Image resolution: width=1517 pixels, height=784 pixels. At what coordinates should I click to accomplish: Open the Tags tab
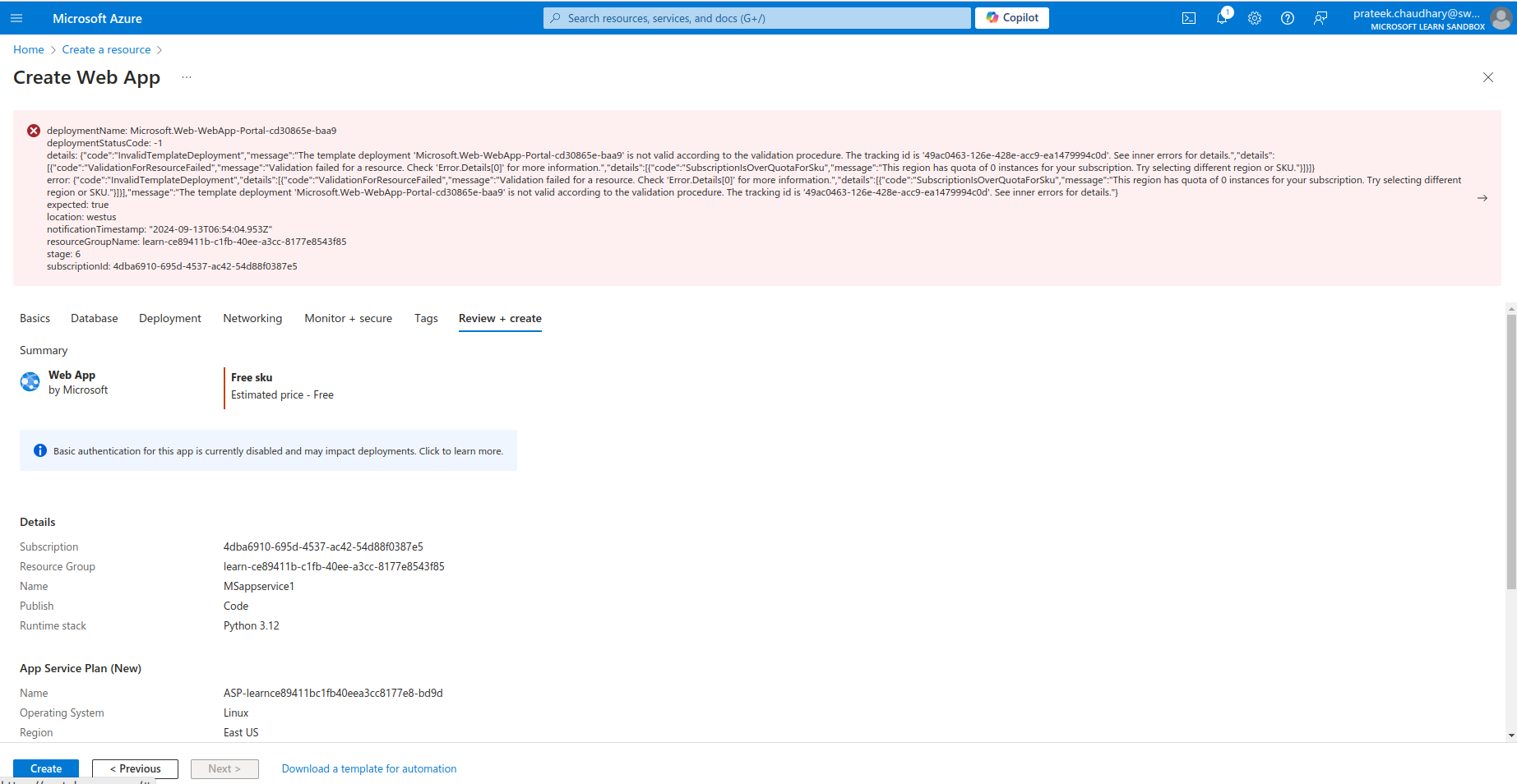coord(426,318)
